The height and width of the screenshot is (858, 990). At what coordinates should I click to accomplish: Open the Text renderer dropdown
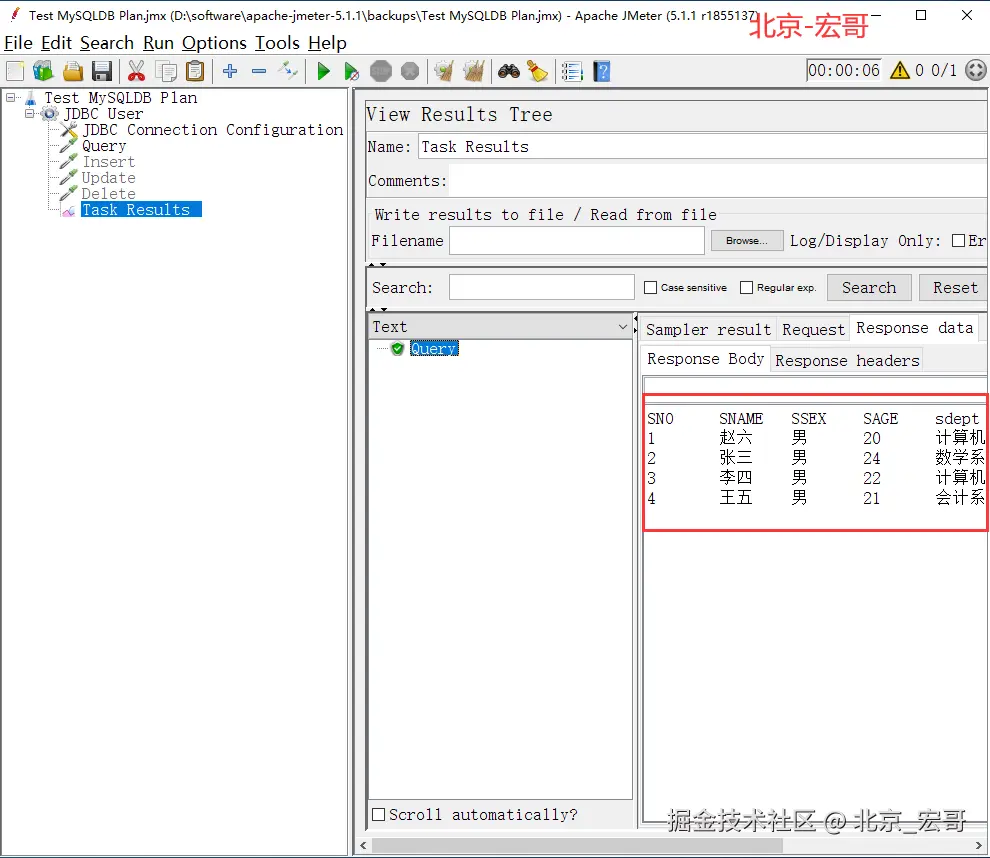coord(499,326)
